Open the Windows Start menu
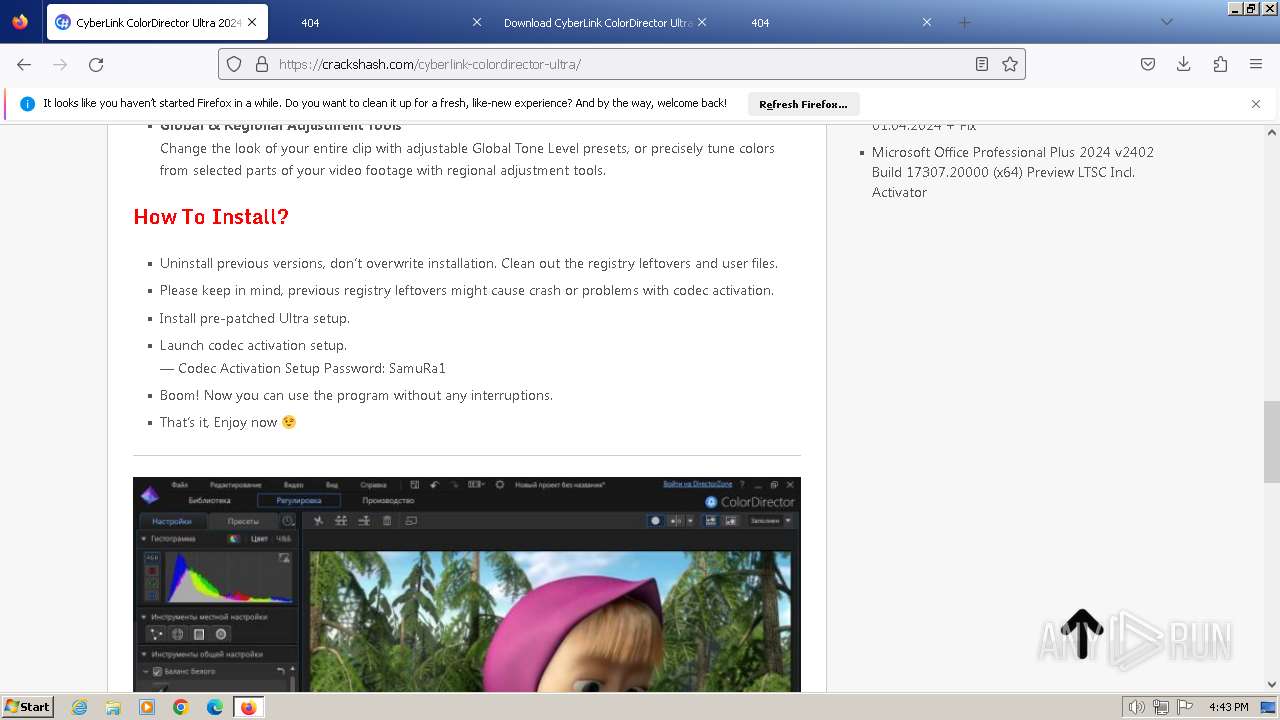The image size is (1280, 720). click(x=28, y=706)
